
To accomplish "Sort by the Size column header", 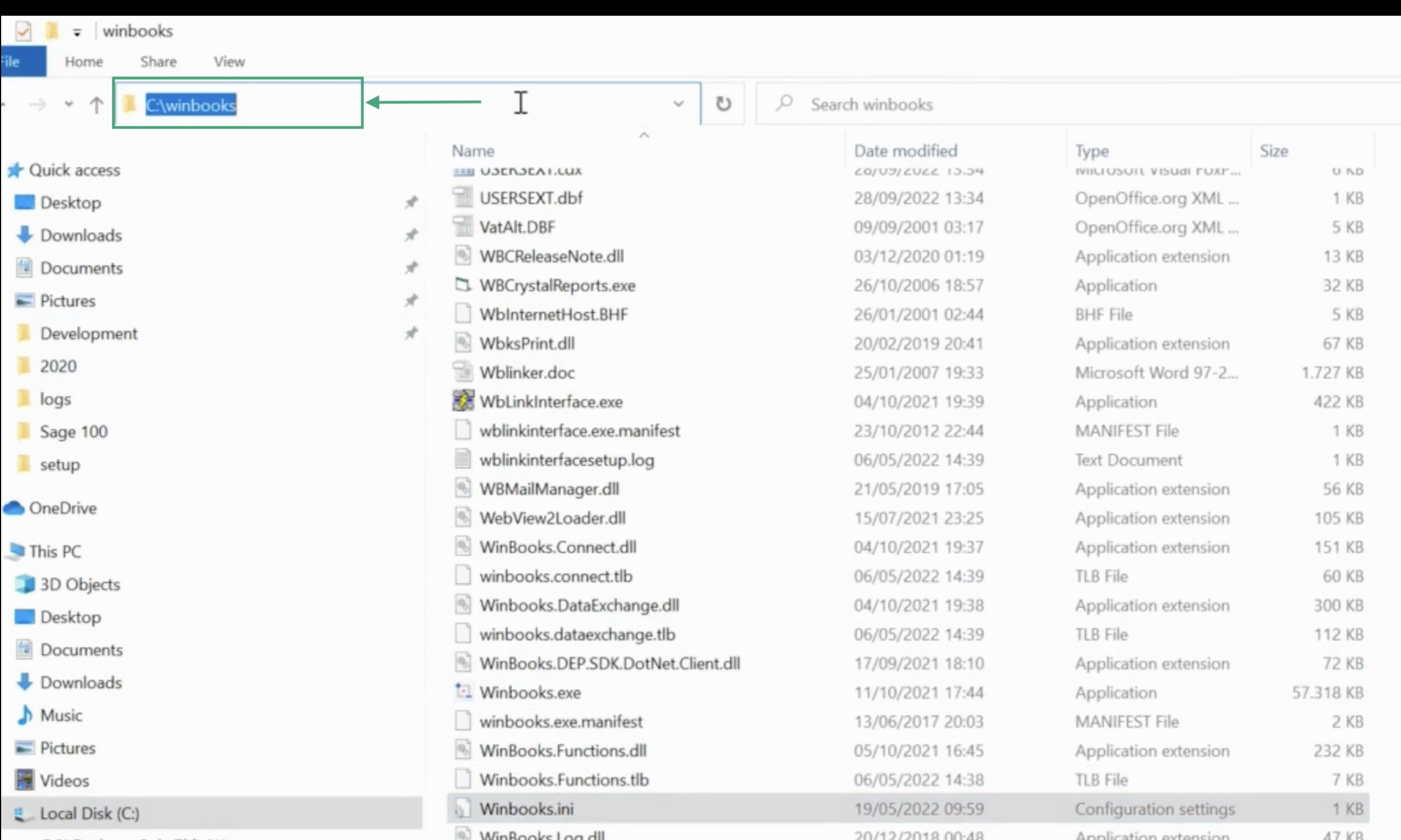I will tap(1273, 150).
